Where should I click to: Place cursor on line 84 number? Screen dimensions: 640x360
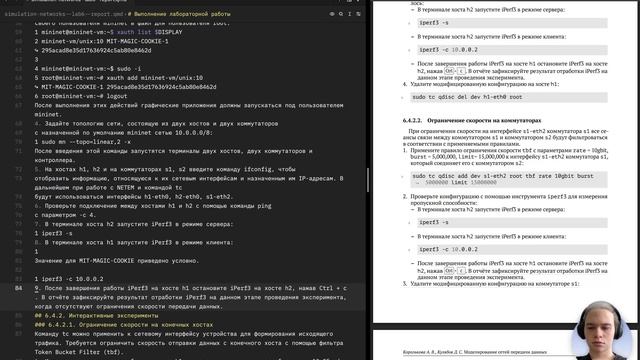point(18,288)
